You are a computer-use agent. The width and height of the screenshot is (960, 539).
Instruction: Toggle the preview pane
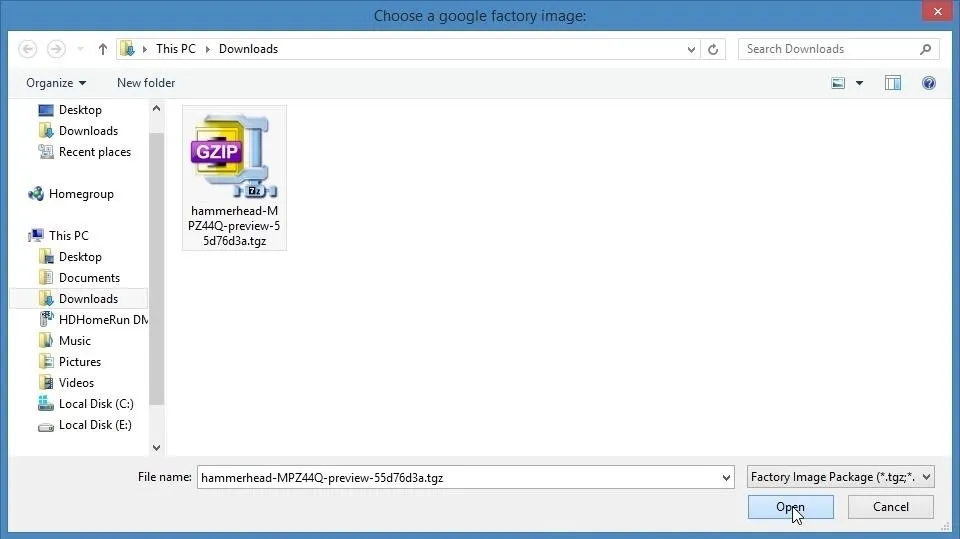pos(893,83)
